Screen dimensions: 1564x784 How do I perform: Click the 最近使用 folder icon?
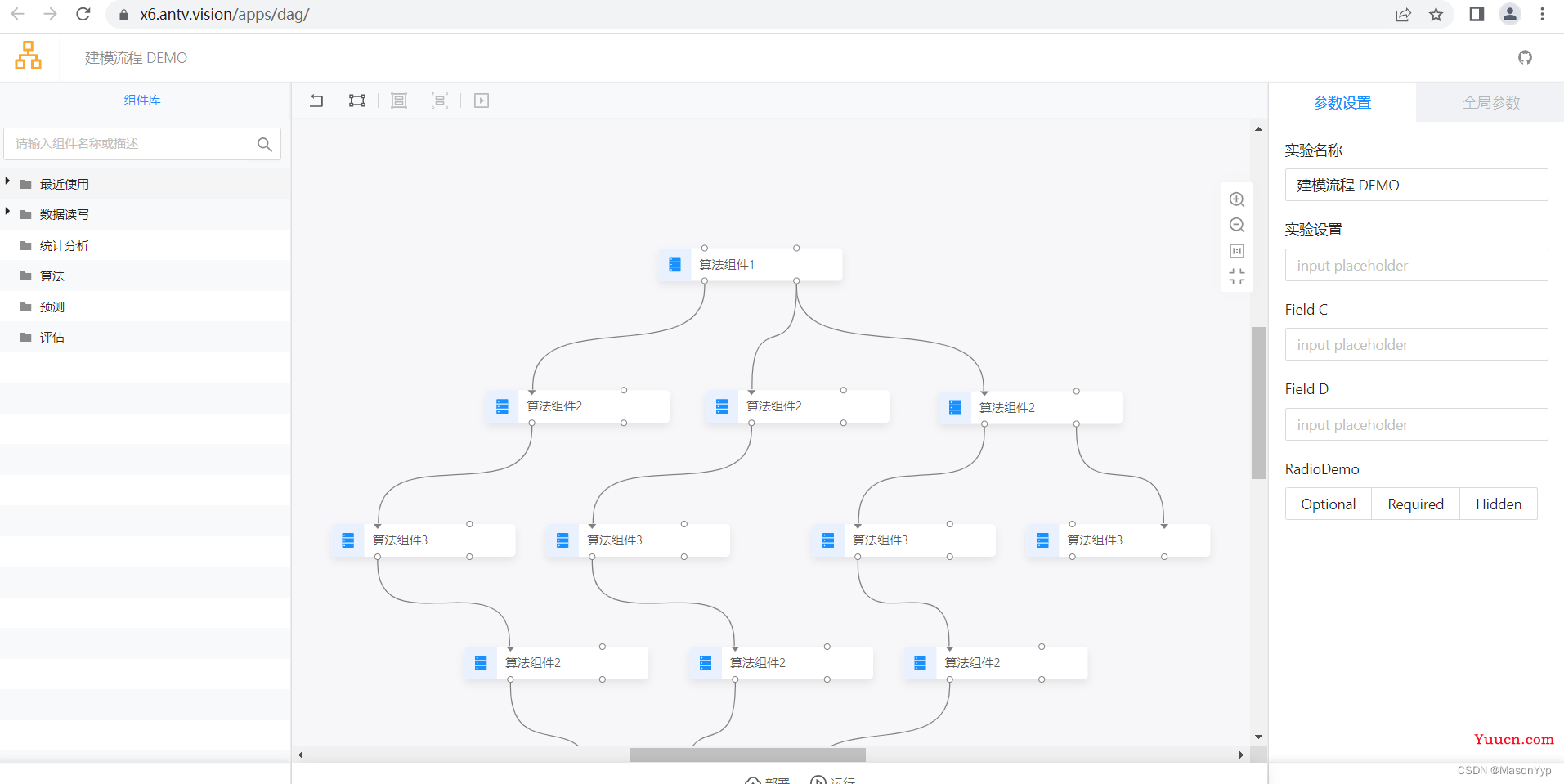tap(26, 185)
